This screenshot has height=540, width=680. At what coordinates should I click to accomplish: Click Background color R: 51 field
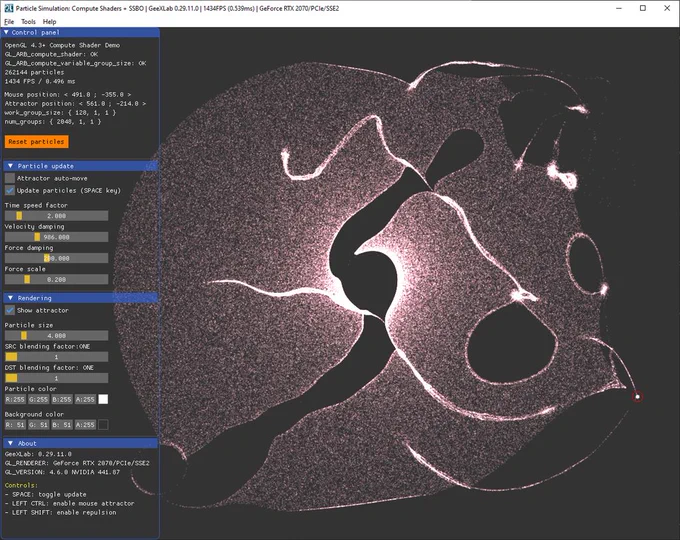point(15,425)
